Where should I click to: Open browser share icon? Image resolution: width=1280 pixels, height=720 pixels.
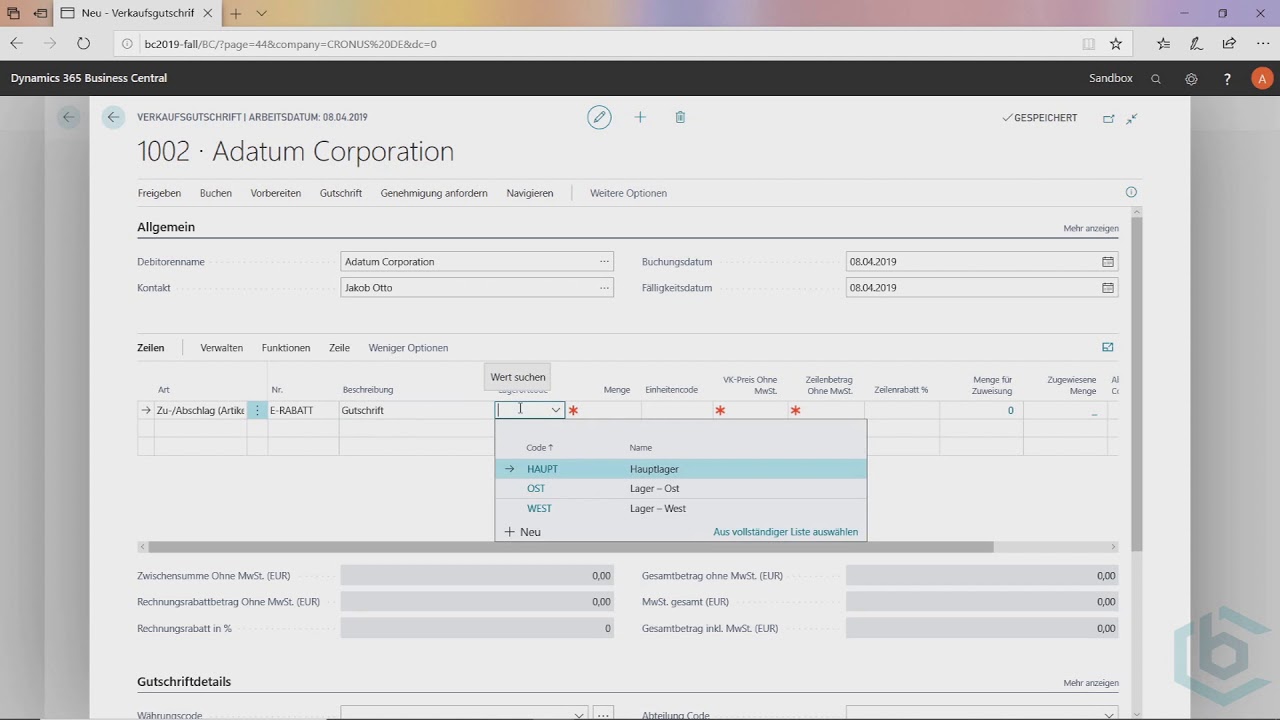tap(1229, 43)
